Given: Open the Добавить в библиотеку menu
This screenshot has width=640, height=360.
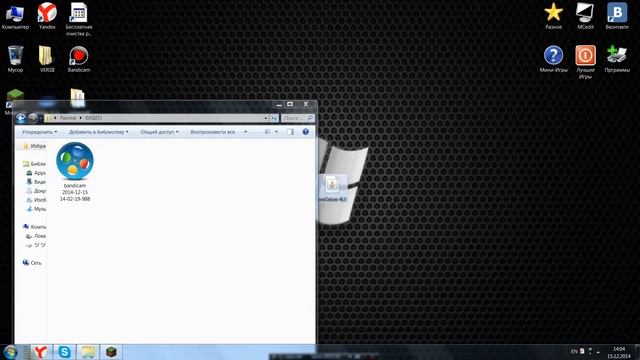Looking at the screenshot, I should [x=98, y=132].
